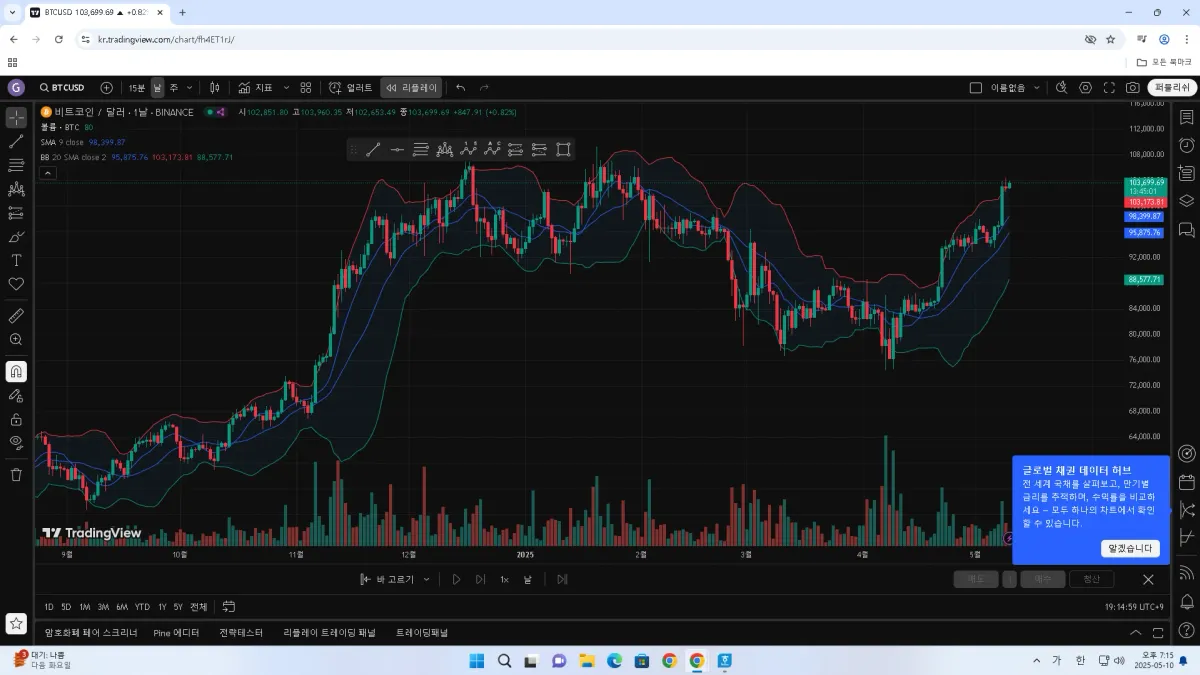Open object tree layers icon
The height and width of the screenshot is (675, 1200).
(1186, 201)
